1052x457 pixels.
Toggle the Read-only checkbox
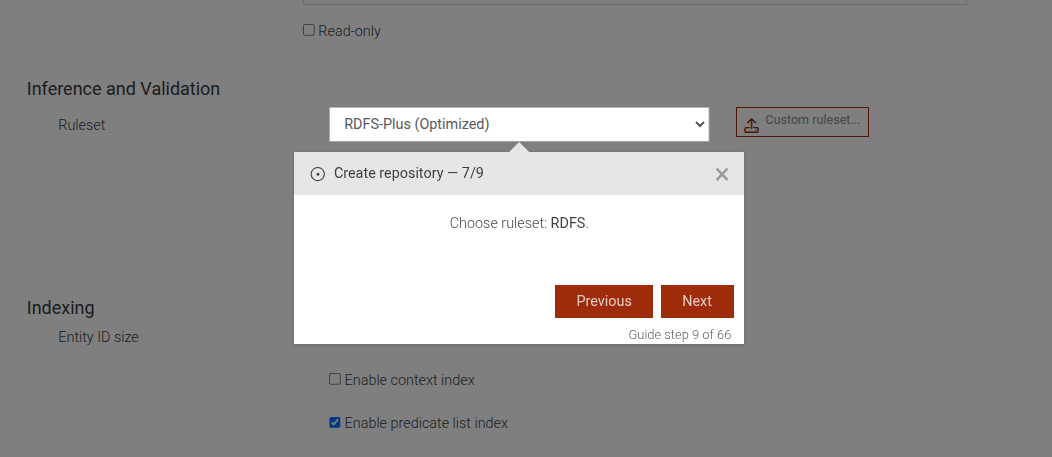click(309, 31)
